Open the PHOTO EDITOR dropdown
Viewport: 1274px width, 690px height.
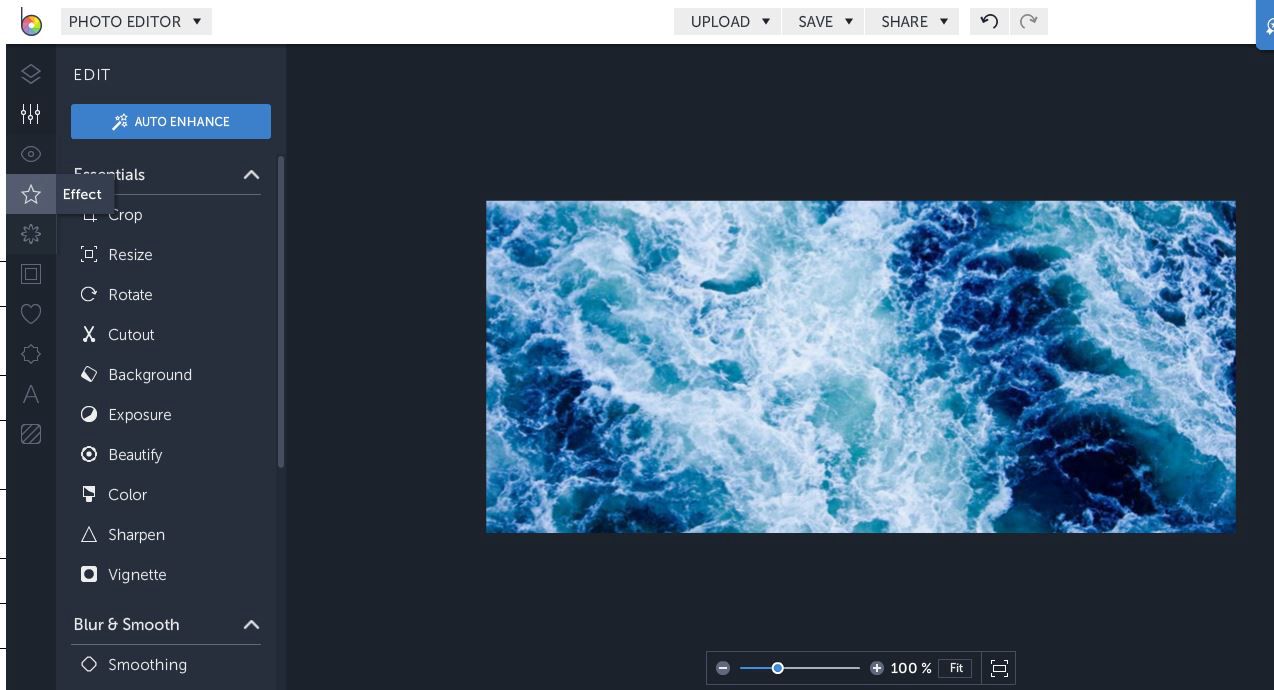pos(136,21)
